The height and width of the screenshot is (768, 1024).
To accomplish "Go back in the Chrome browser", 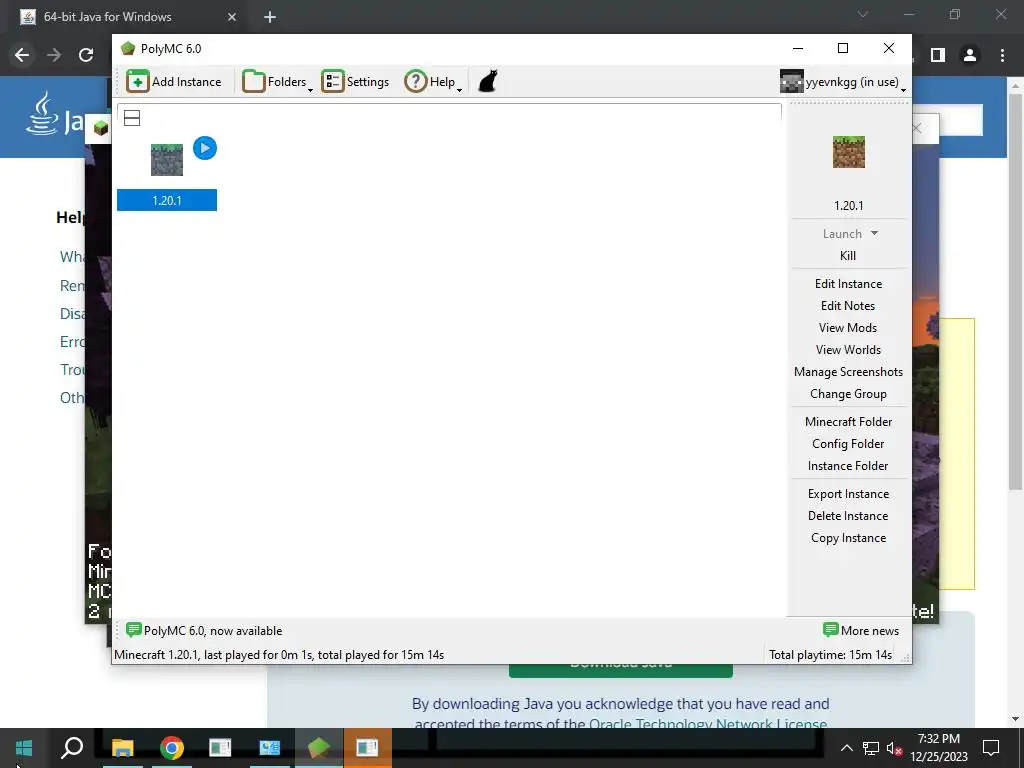I will point(22,56).
